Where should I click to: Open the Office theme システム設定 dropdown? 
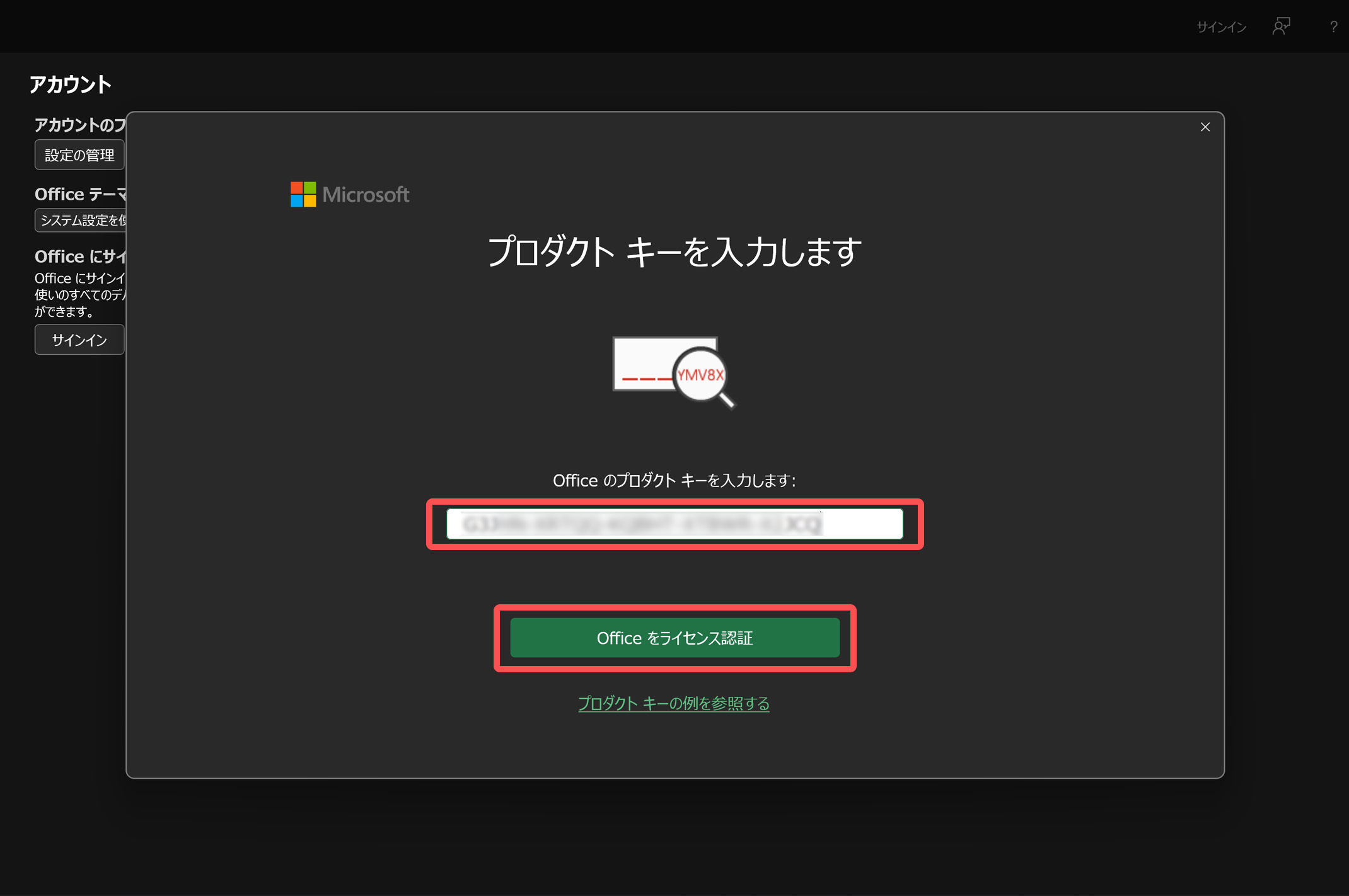[82, 221]
